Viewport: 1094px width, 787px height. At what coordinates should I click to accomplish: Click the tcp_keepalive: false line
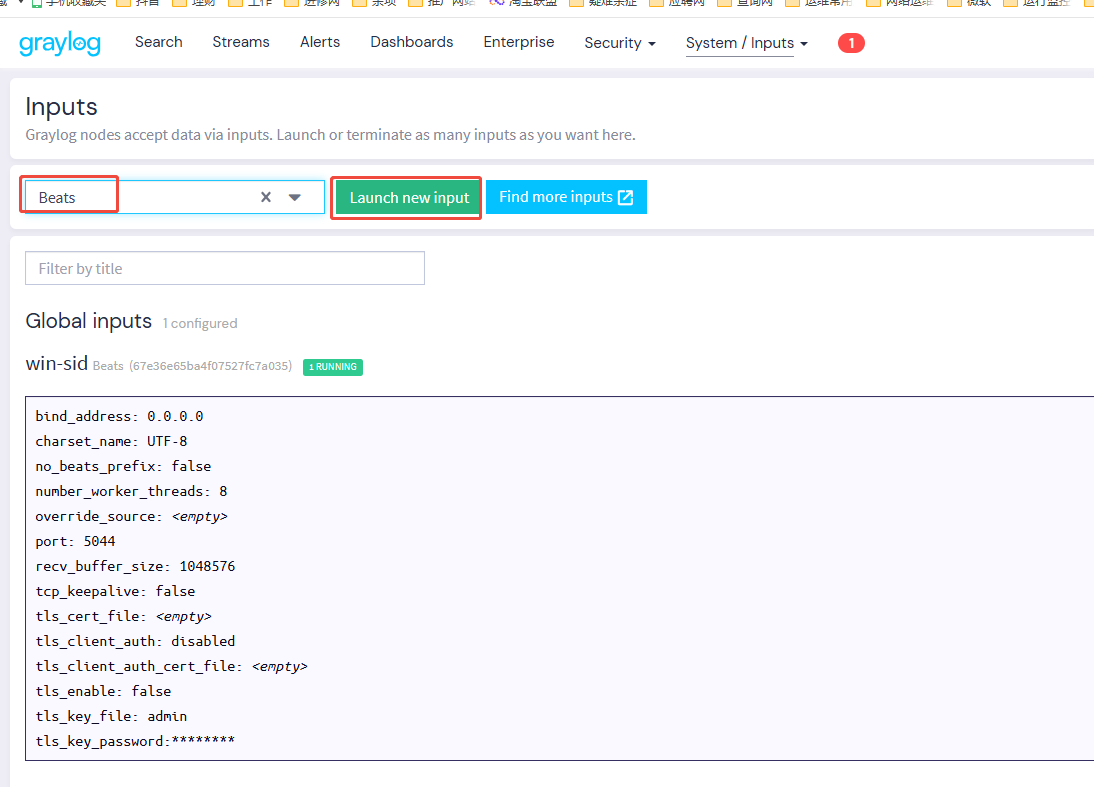pyautogui.click(x=115, y=592)
